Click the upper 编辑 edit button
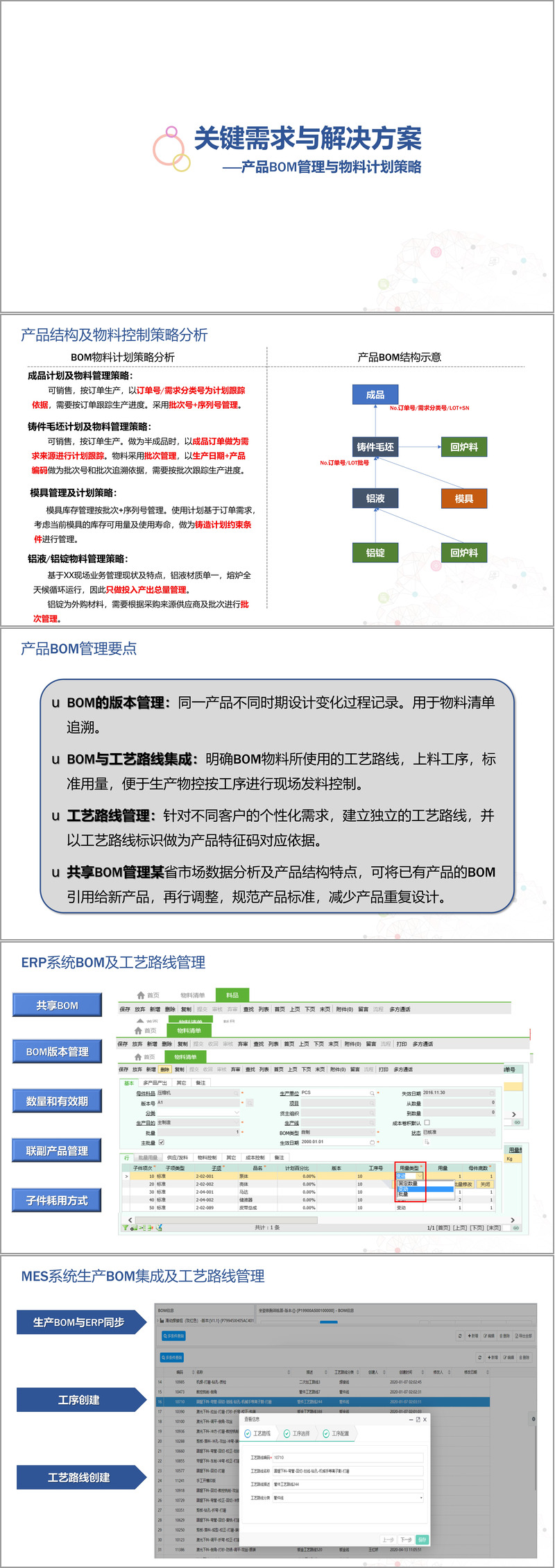Screen dimensions: 555x1568 [489, 1335]
